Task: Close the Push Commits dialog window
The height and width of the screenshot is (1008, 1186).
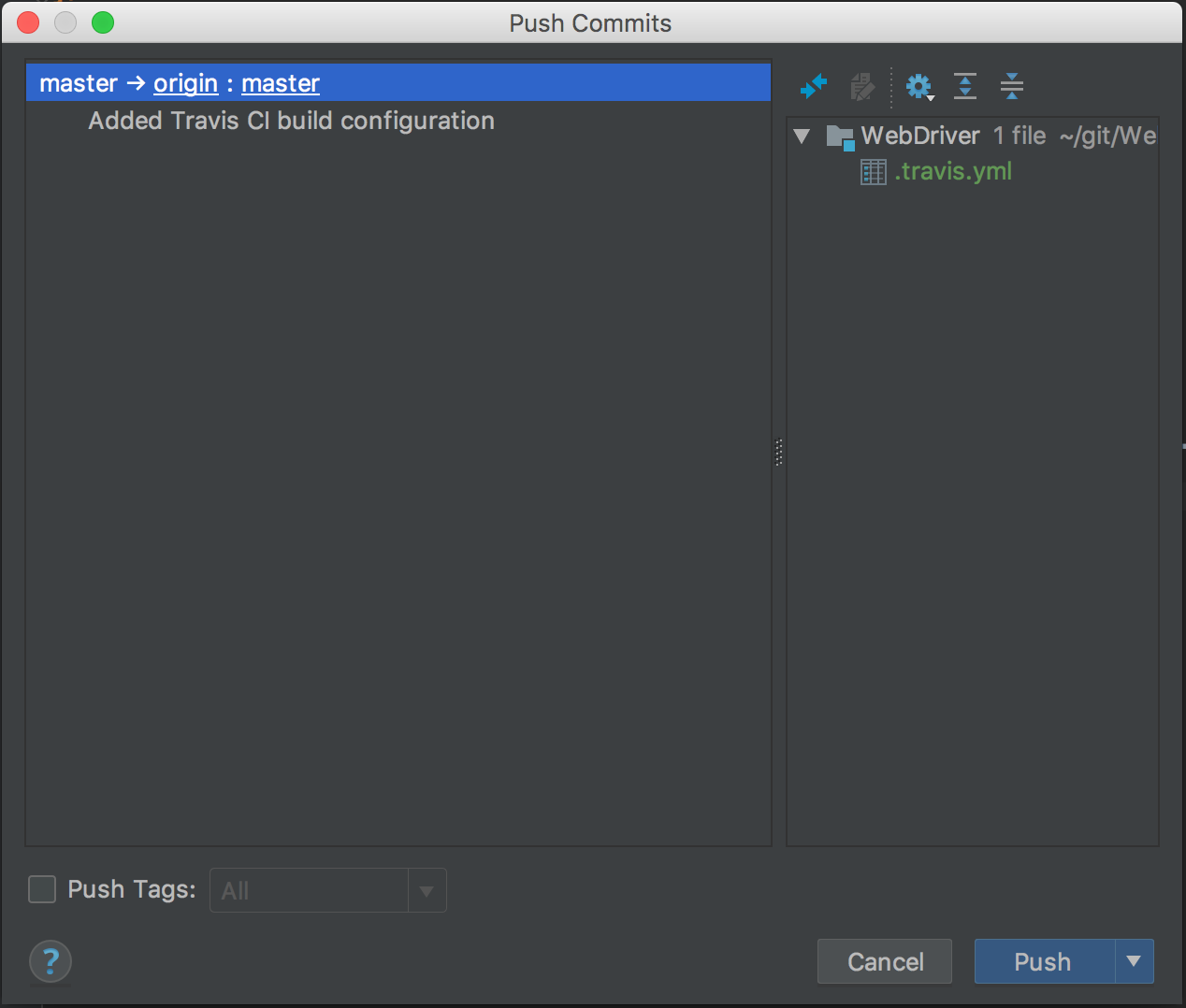Action: (x=28, y=22)
